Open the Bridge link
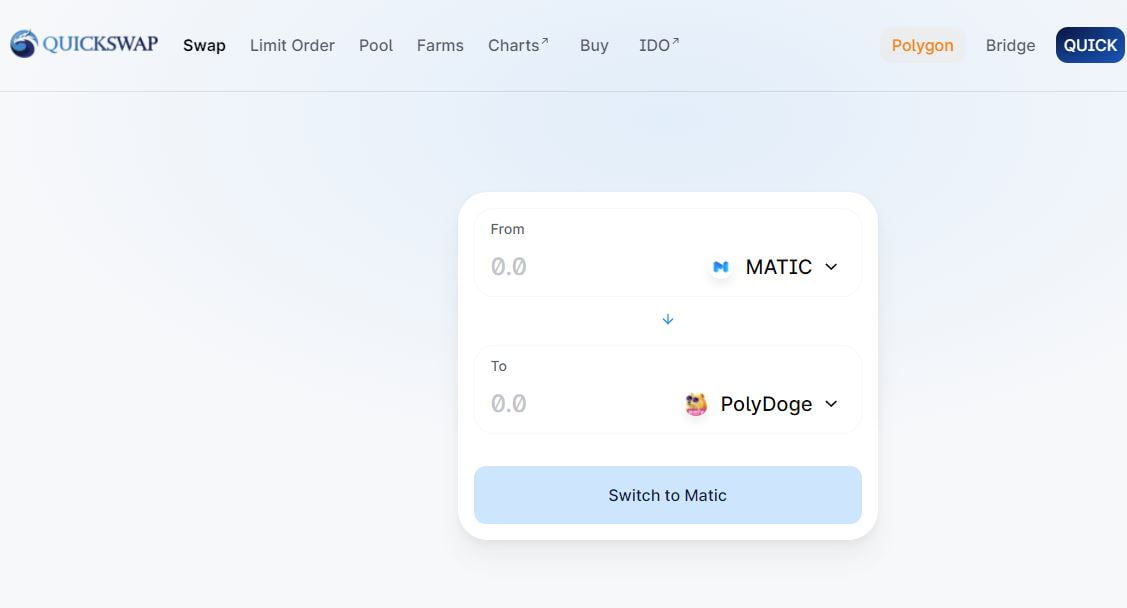Viewport: 1127px width, 608px height. tap(1010, 46)
